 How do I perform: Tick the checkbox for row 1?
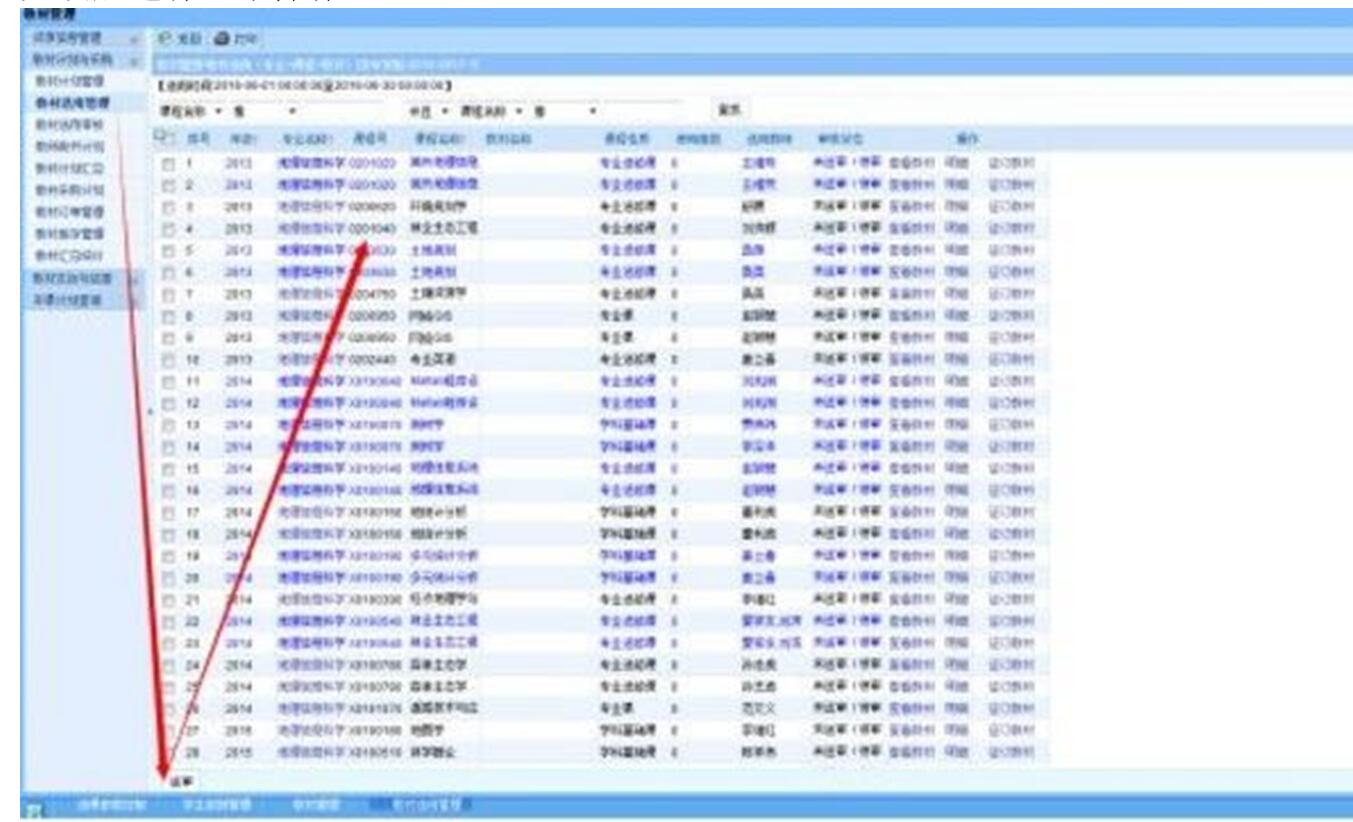[x=169, y=161]
